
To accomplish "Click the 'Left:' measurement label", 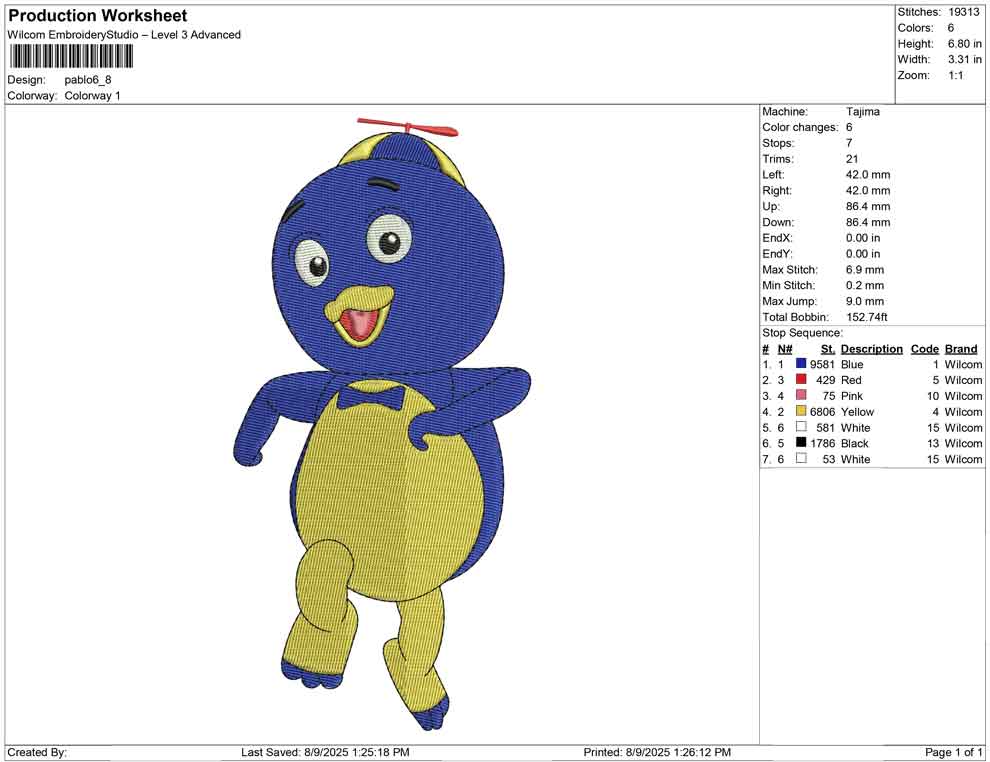I will (x=773, y=175).
